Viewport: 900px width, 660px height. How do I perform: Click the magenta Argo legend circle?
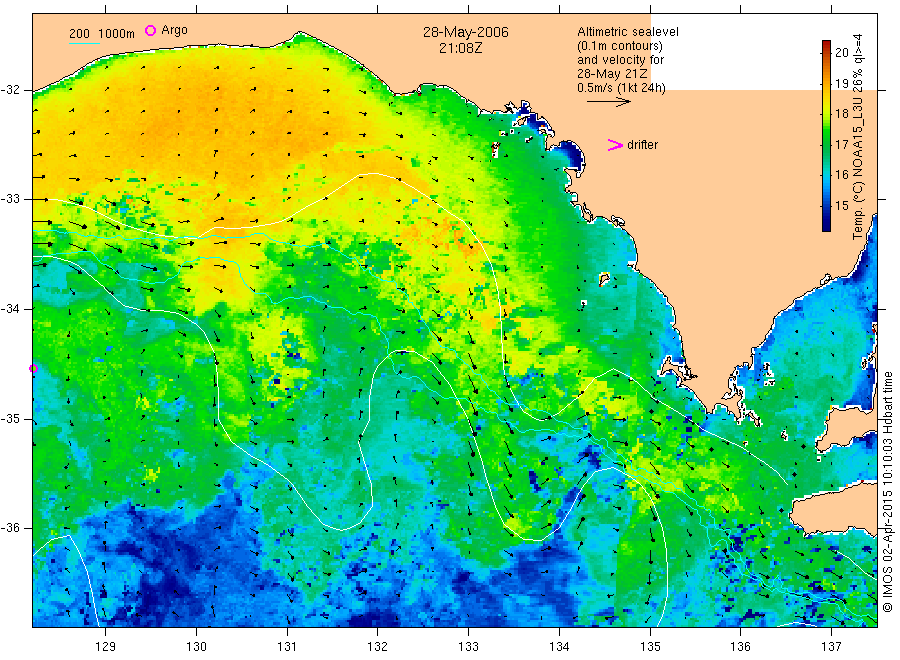(150, 30)
